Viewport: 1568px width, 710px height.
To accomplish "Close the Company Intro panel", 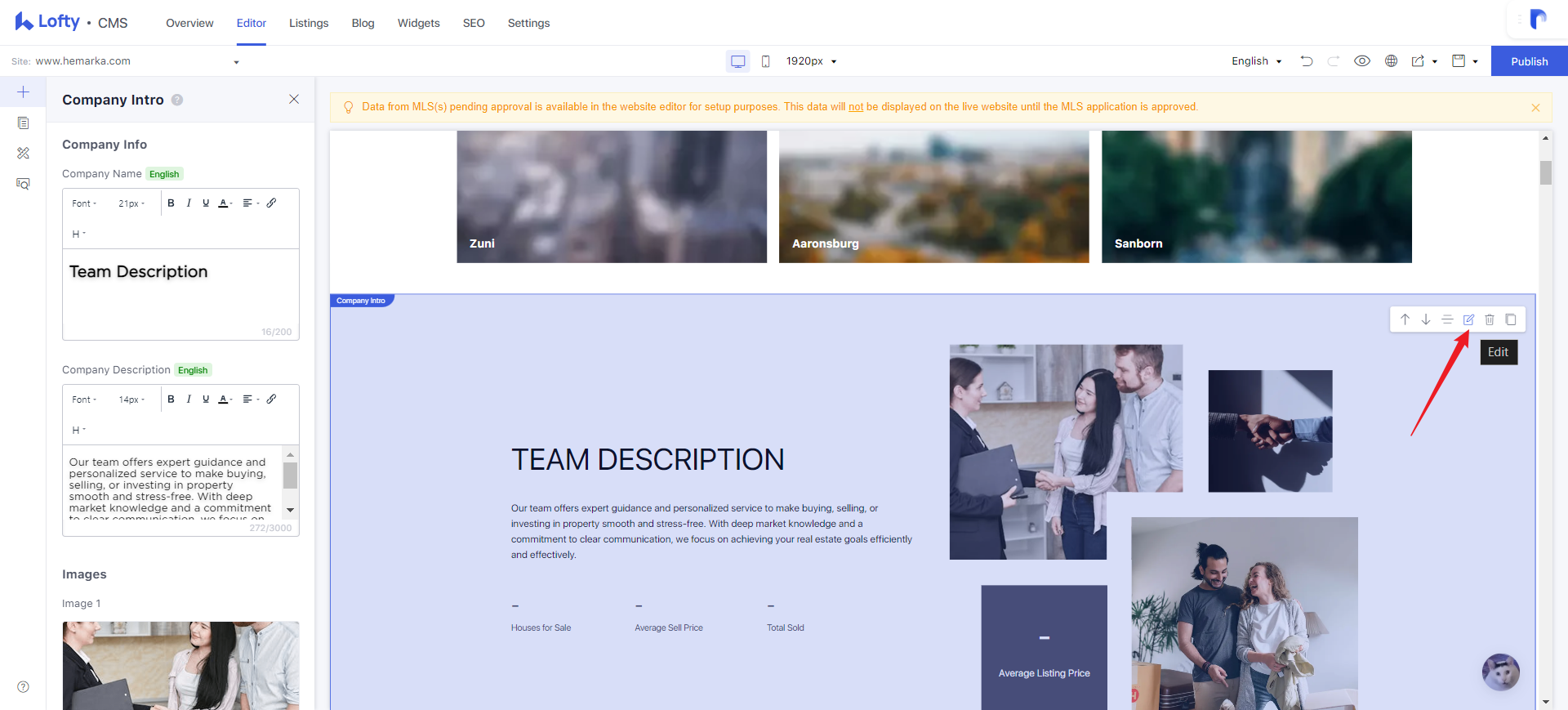I will tap(294, 99).
